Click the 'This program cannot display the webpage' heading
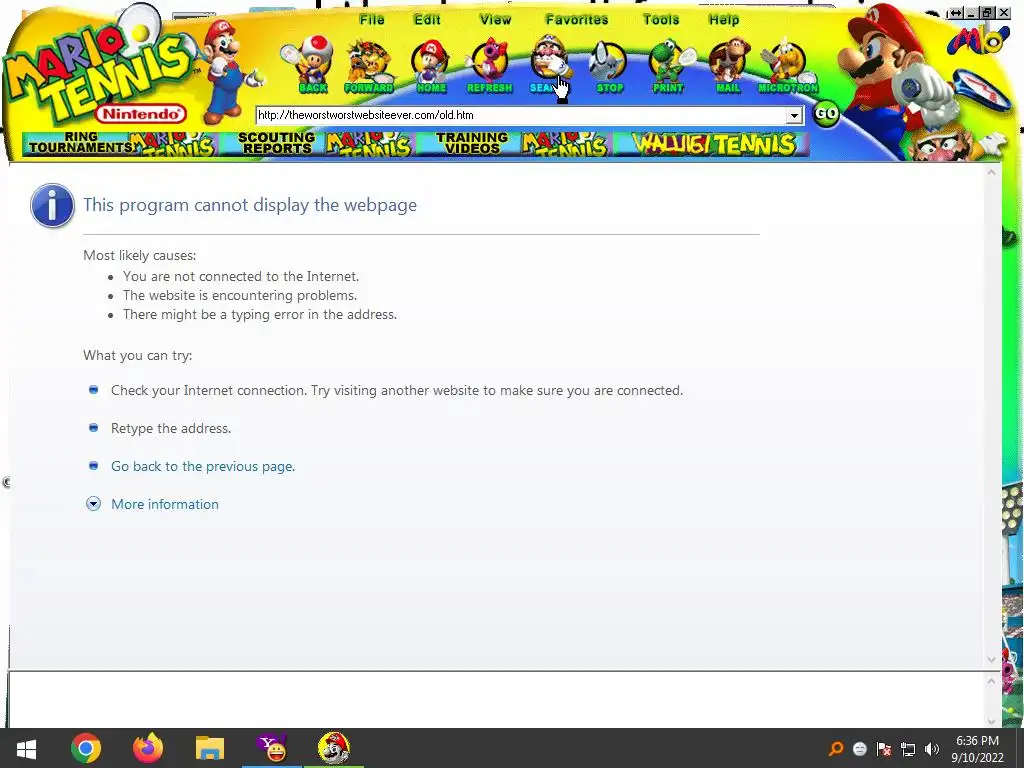 249,205
